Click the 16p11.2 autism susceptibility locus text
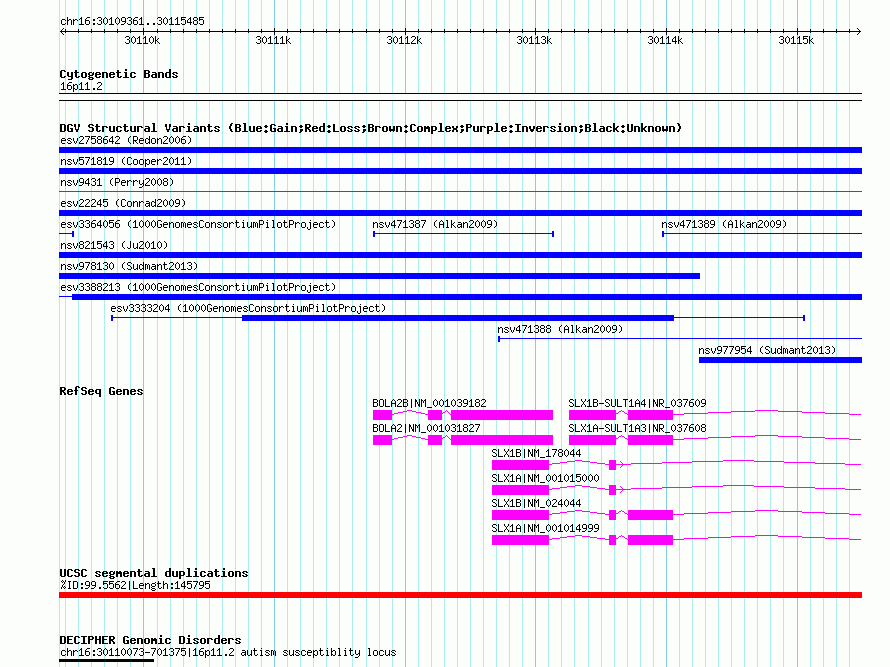This screenshot has width=890, height=667. 294,652
